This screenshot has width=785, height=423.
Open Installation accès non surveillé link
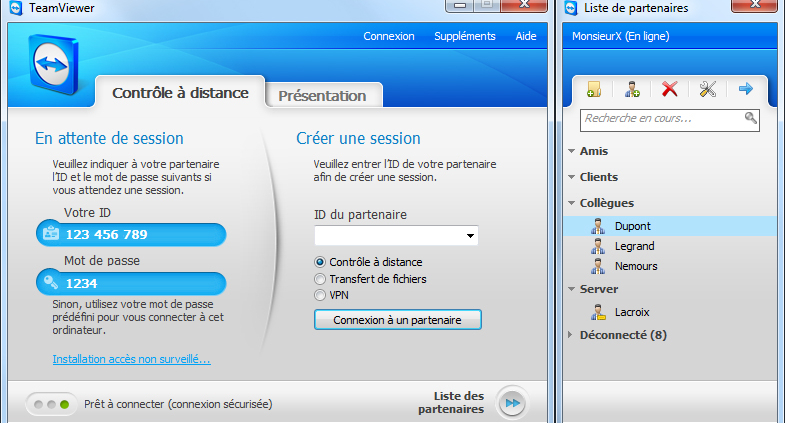(x=132, y=359)
